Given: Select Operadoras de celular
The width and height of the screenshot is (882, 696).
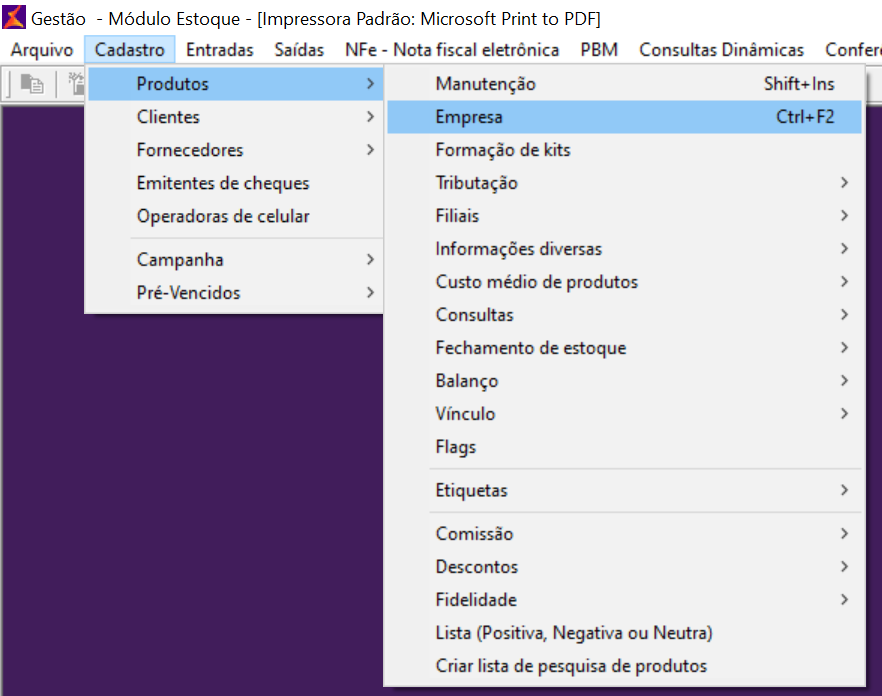Looking at the screenshot, I should tap(223, 216).
